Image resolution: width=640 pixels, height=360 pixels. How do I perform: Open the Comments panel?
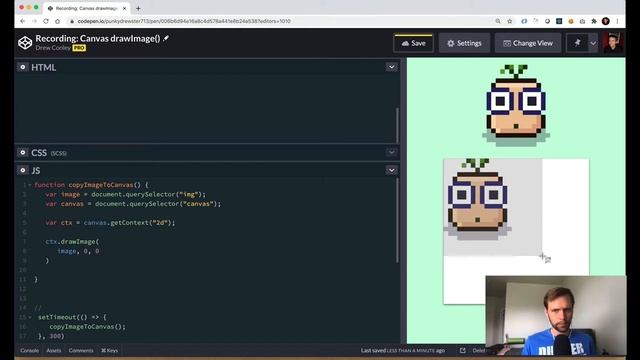[x=81, y=351]
